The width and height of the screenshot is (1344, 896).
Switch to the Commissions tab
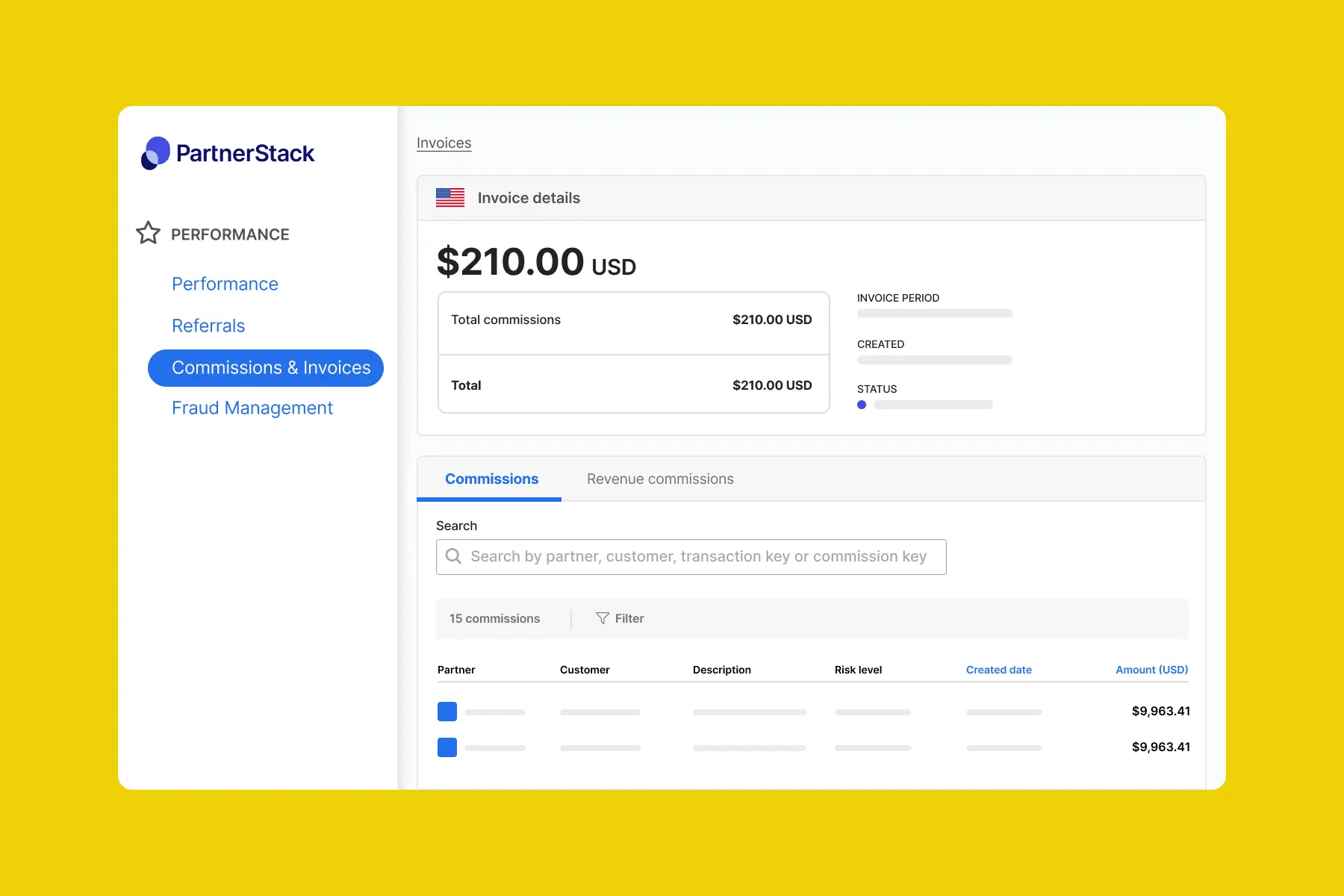(x=491, y=479)
